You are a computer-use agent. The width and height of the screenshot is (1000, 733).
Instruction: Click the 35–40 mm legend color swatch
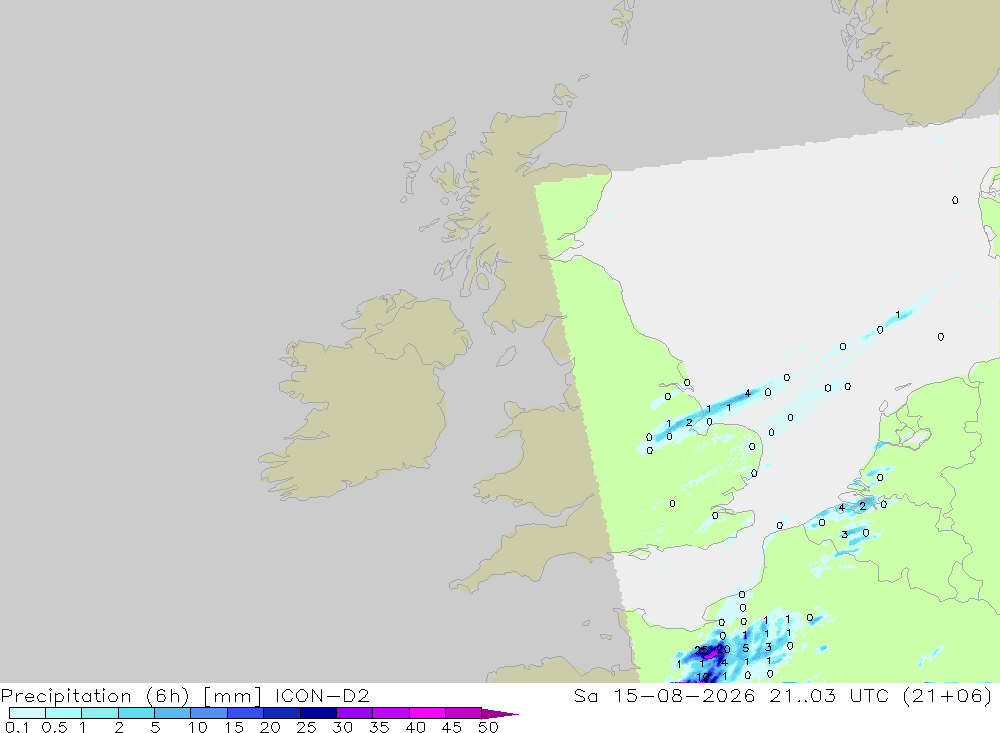391,713
